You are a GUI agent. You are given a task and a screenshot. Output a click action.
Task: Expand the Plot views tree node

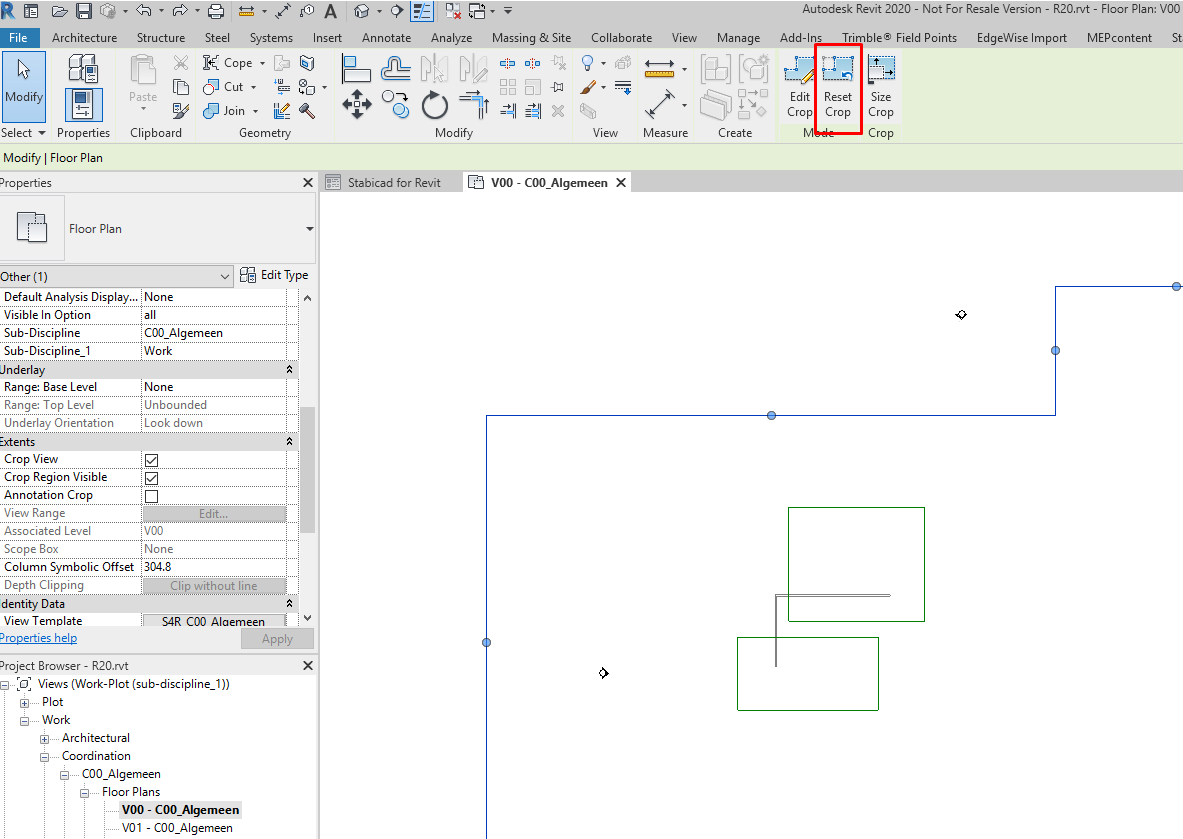pyautogui.click(x=24, y=702)
